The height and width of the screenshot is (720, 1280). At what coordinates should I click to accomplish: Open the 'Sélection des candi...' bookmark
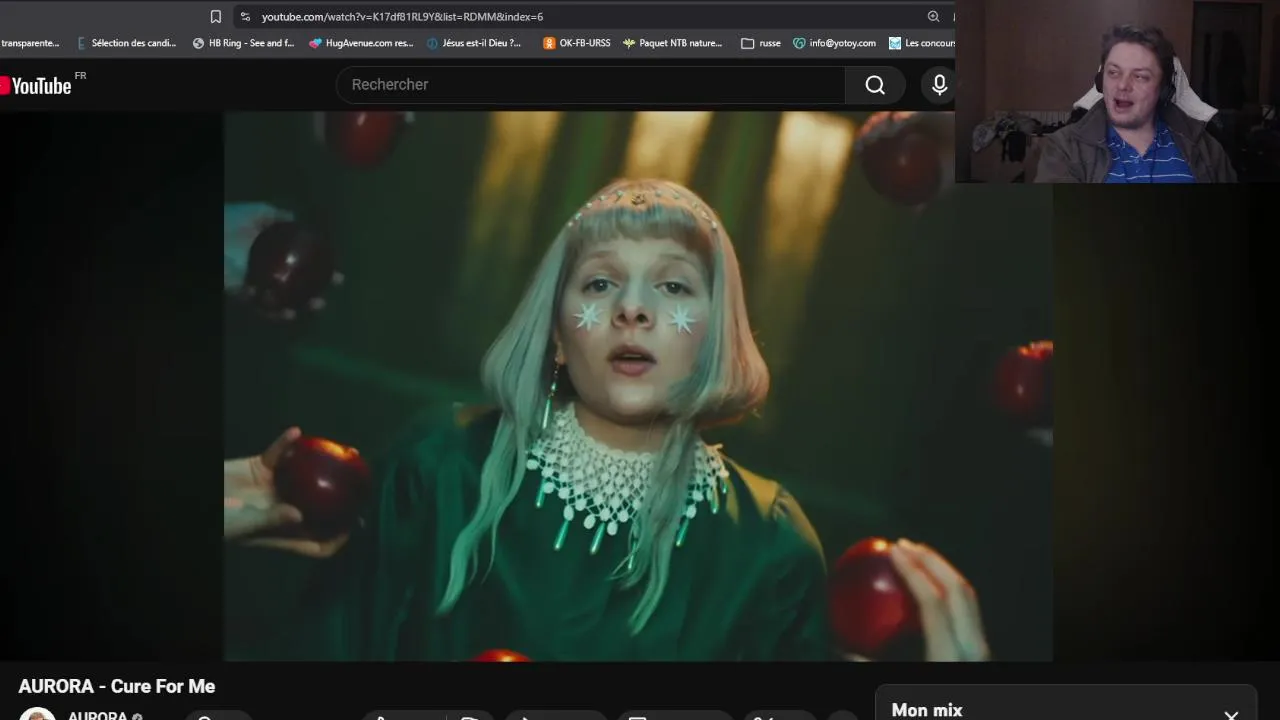click(127, 43)
